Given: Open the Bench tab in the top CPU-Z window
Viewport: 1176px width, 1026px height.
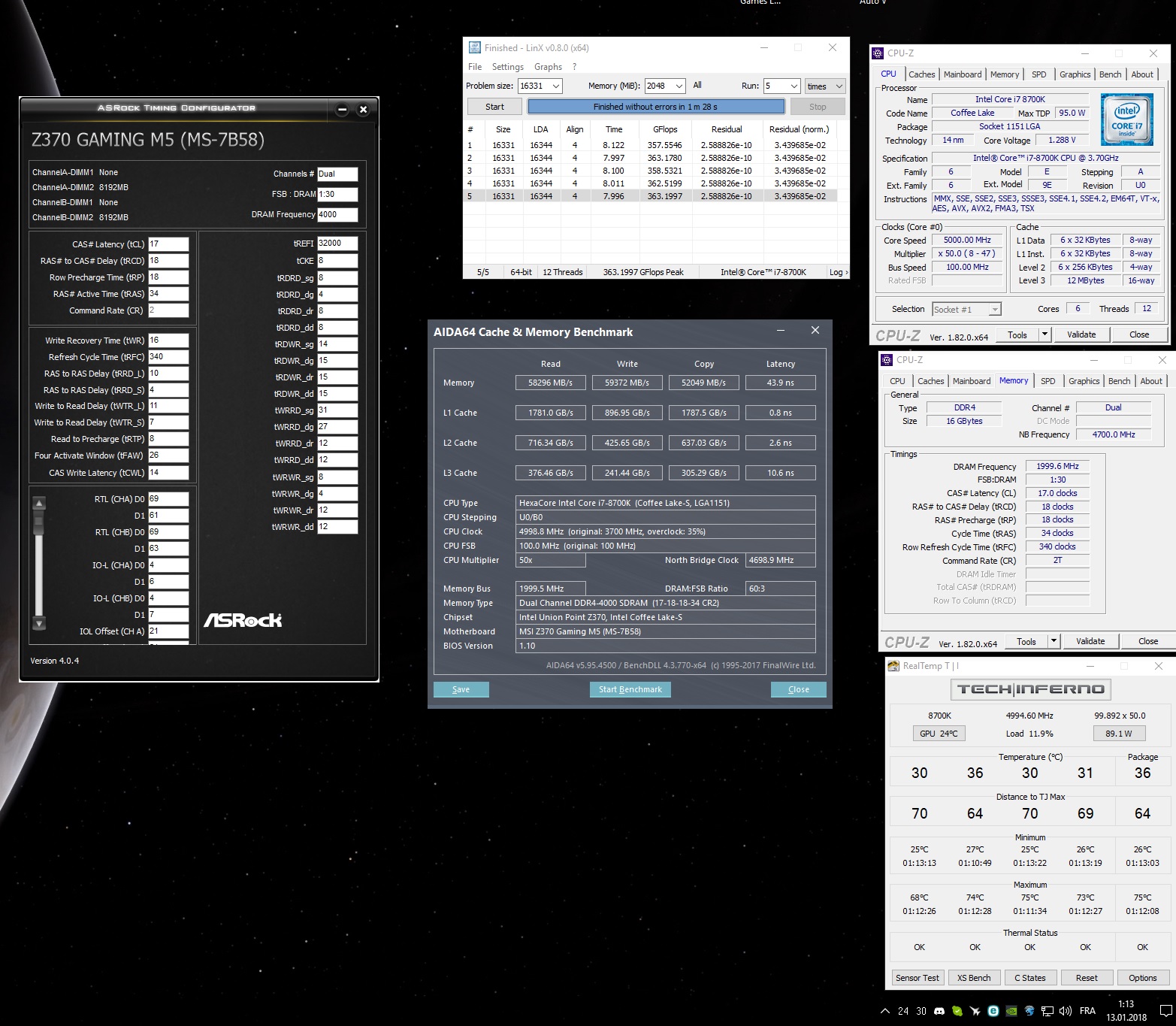Looking at the screenshot, I should 1110,74.
